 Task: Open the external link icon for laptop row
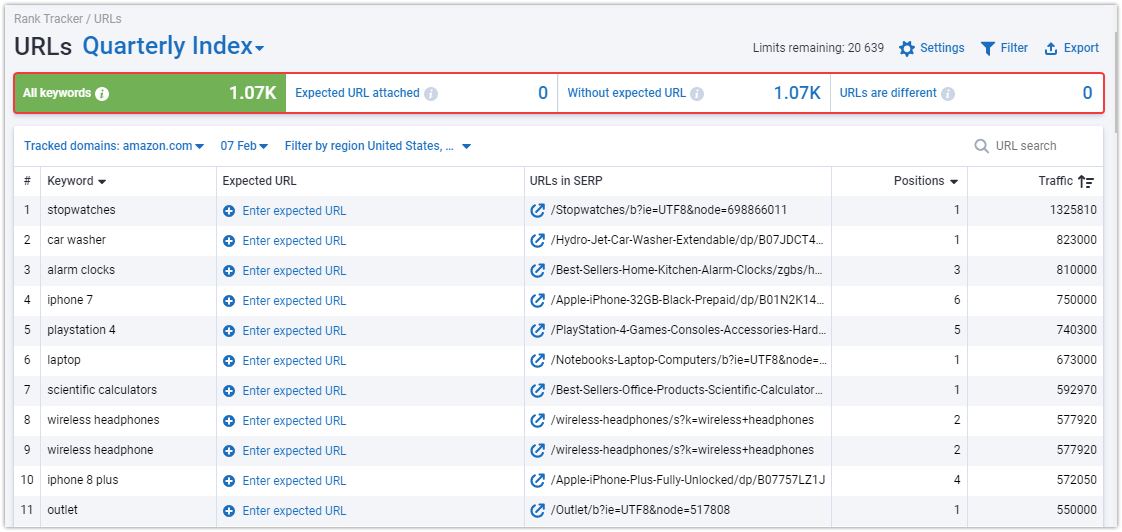(x=537, y=360)
